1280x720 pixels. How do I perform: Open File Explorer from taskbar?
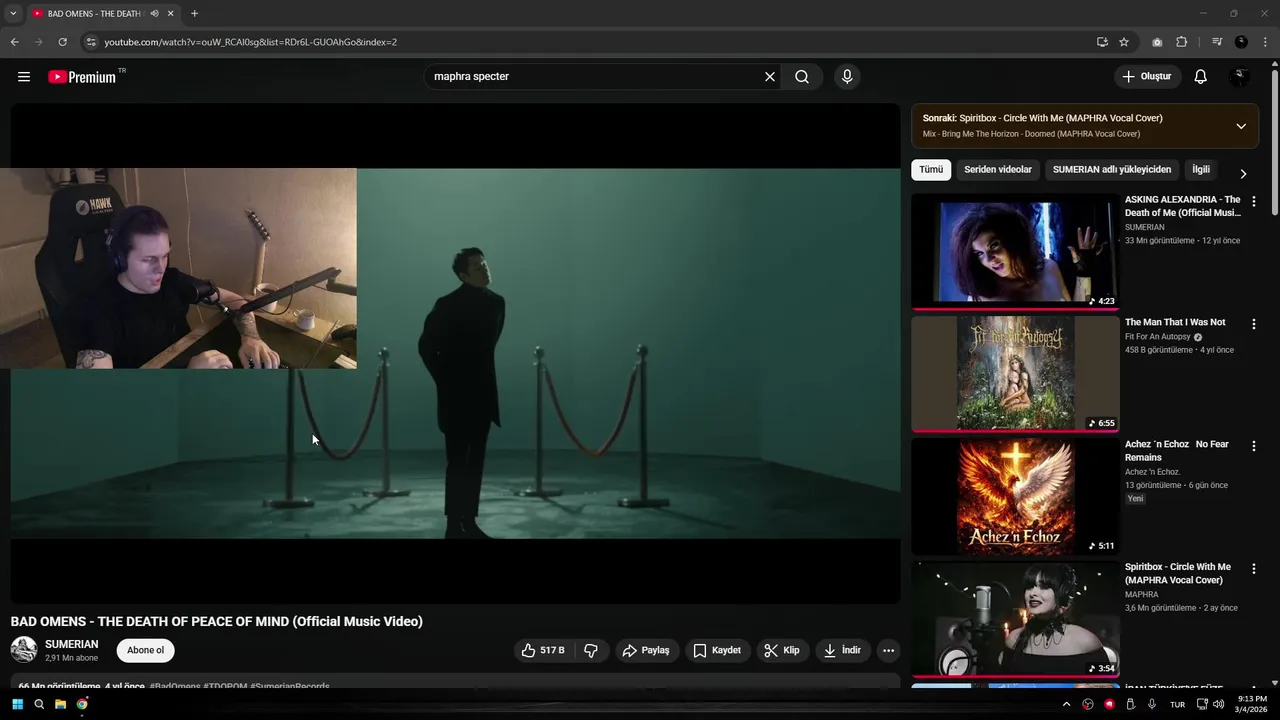(x=60, y=704)
